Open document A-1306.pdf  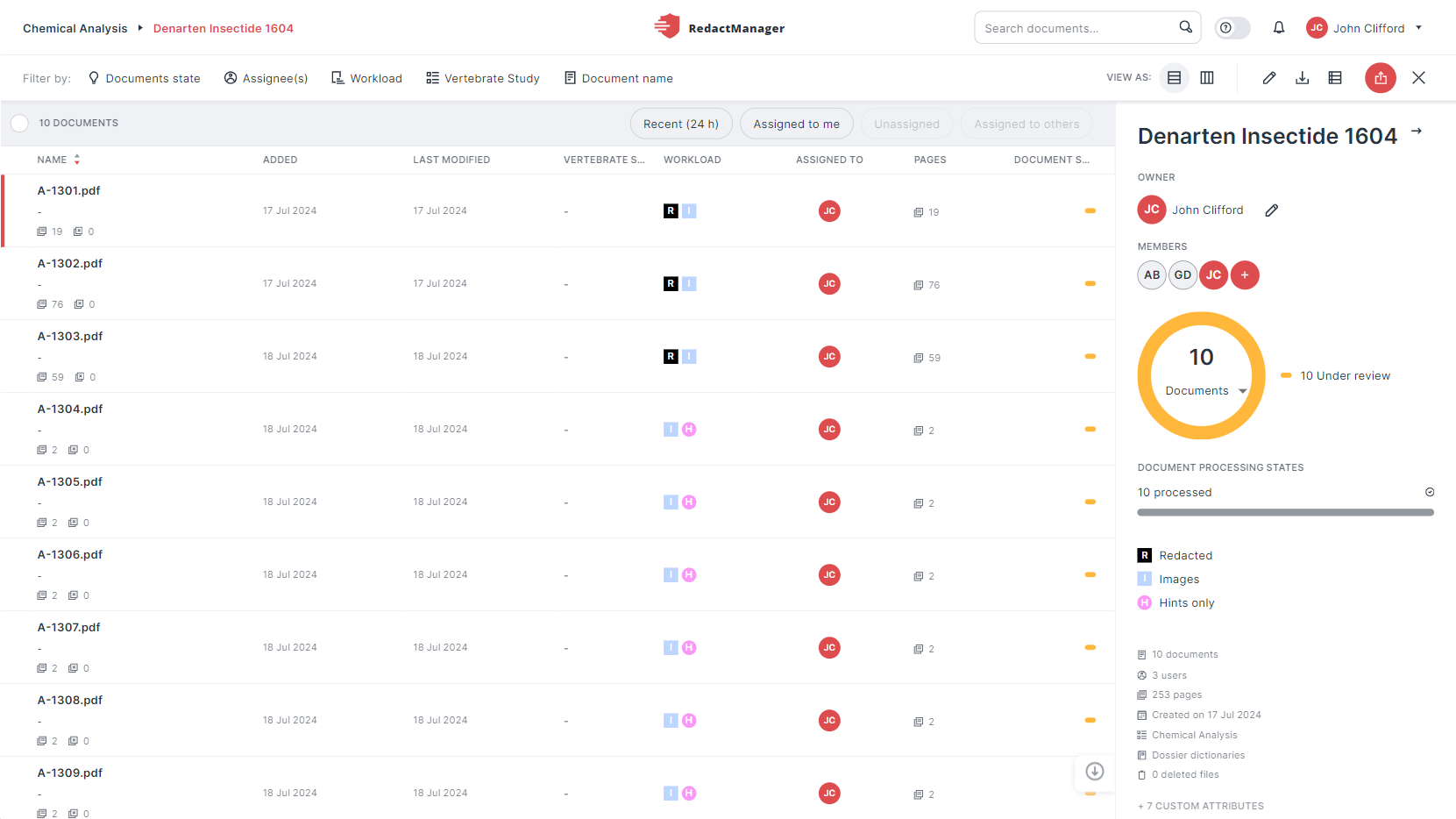[70, 554]
